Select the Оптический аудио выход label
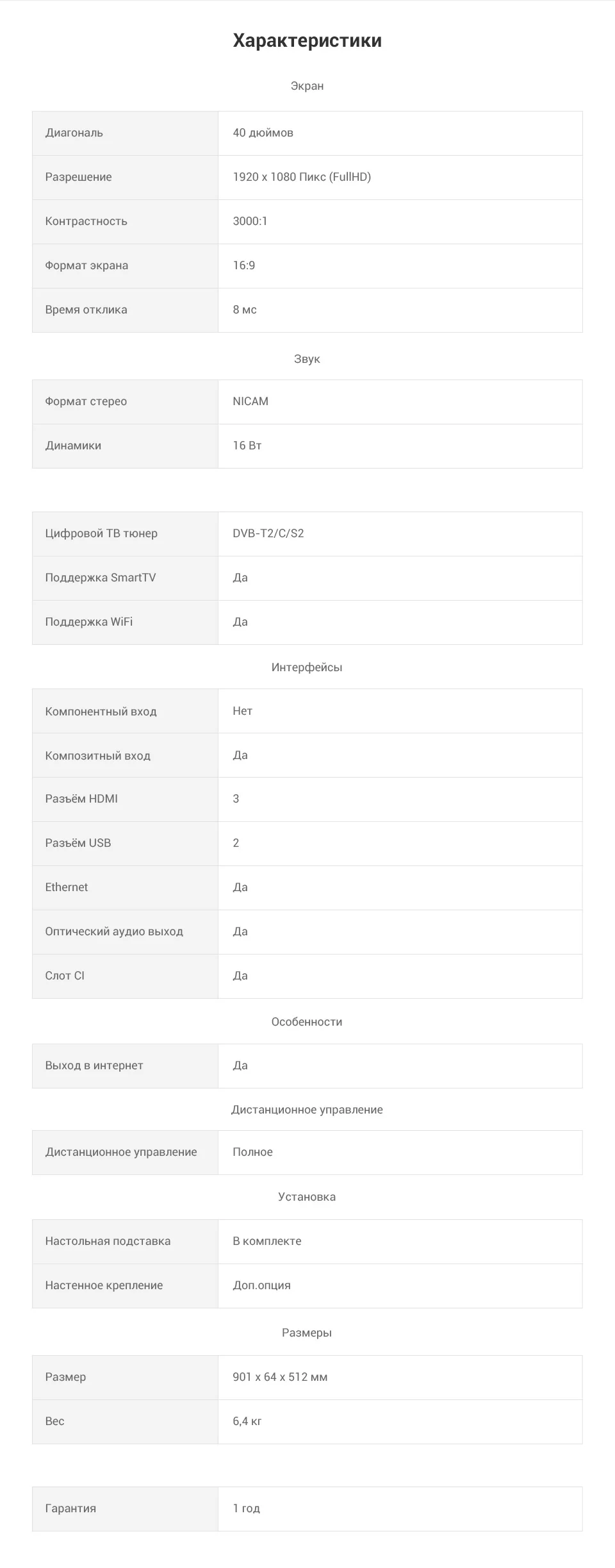This screenshot has width=615, height=1568. [114, 931]
